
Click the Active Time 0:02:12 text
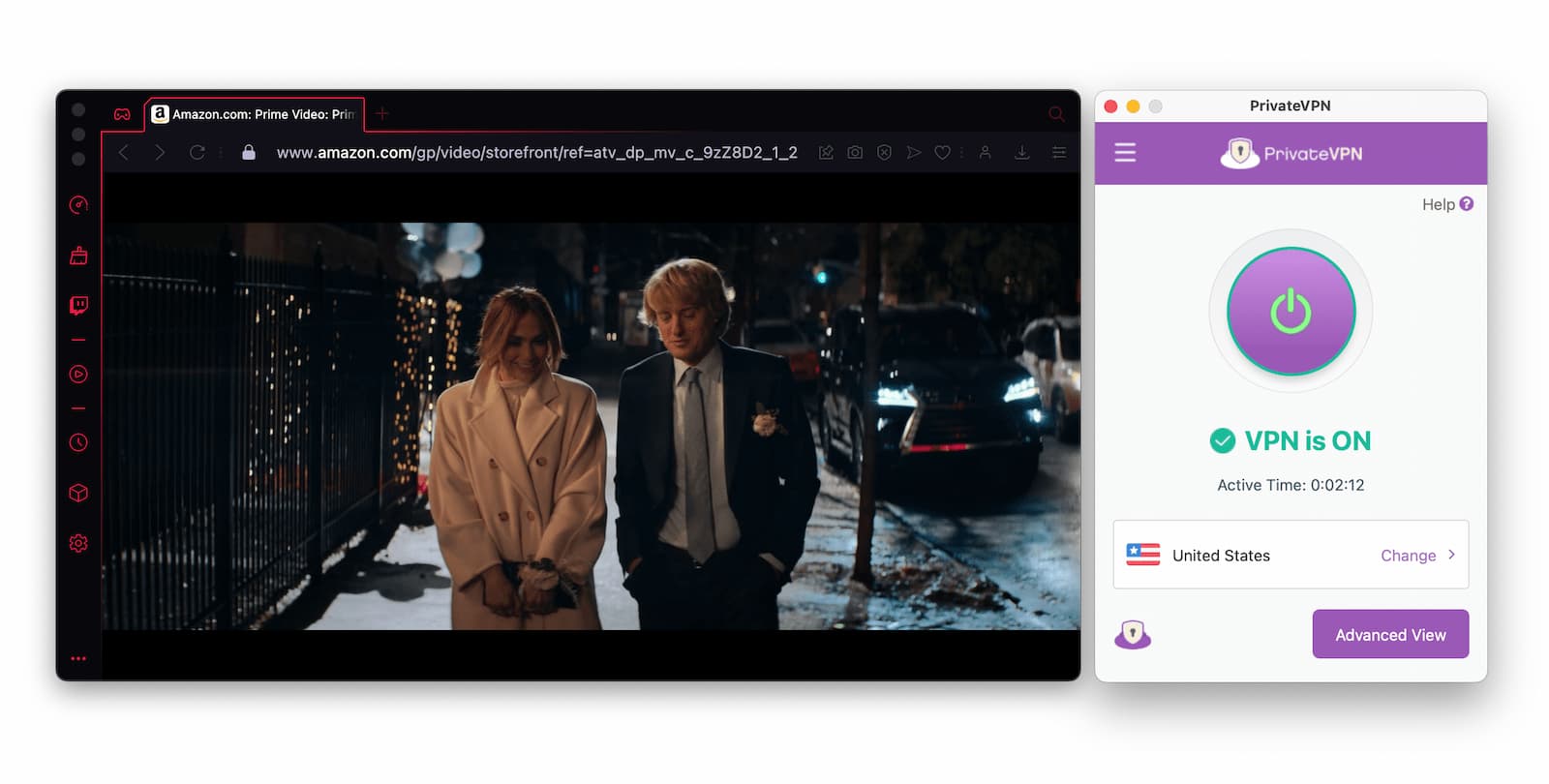point(1291,485)
